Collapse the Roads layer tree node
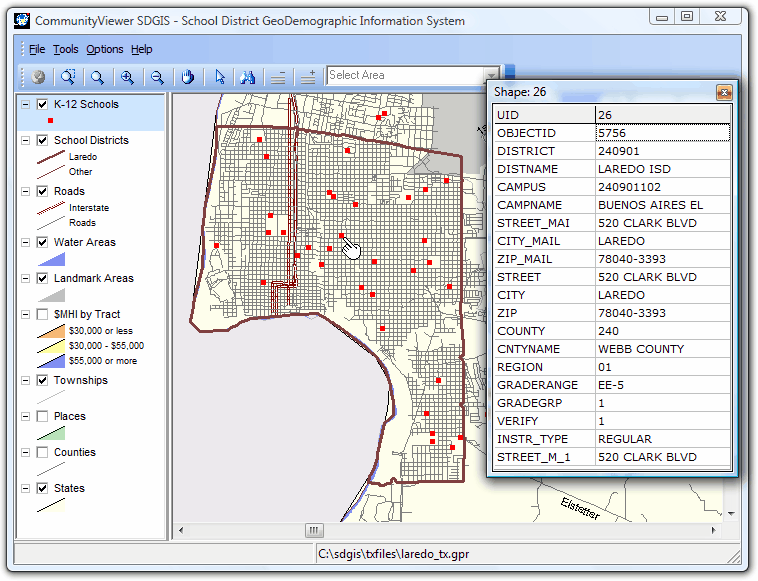 [x=24, y=192]
